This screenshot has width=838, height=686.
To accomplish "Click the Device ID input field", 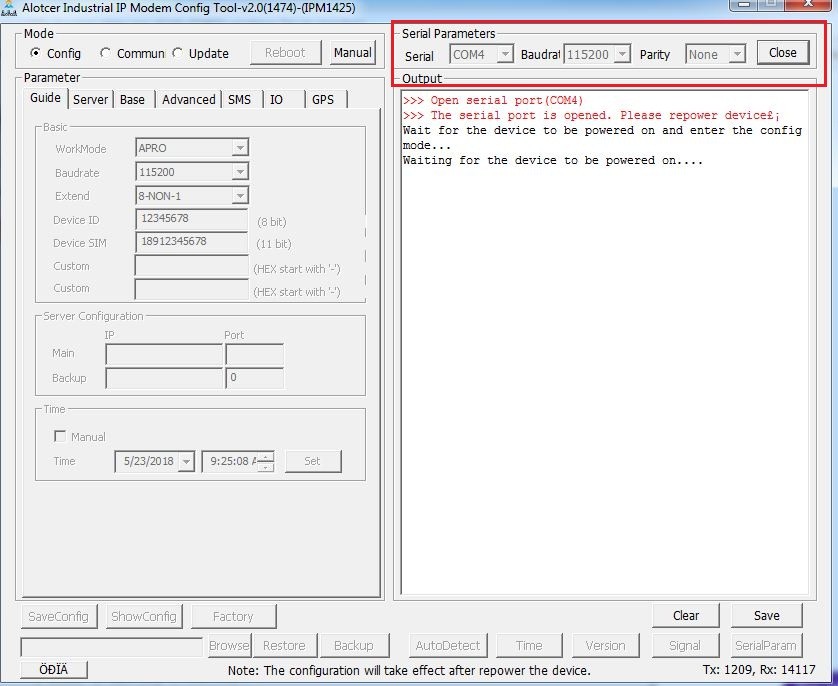I will 191,219.
